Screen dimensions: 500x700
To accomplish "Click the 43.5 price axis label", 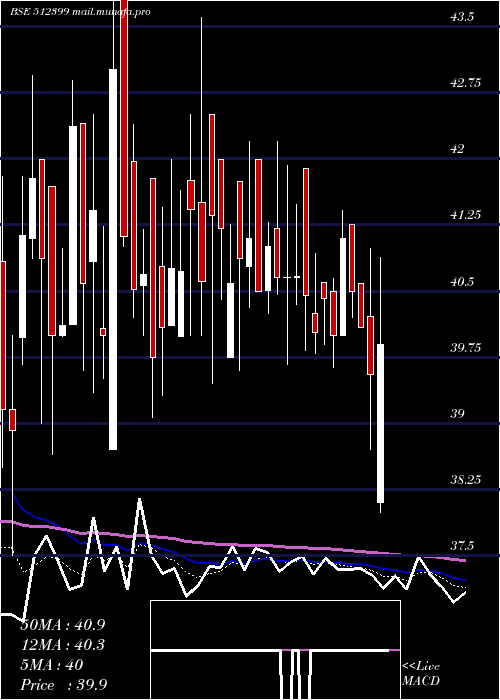I will click(462, 17).
